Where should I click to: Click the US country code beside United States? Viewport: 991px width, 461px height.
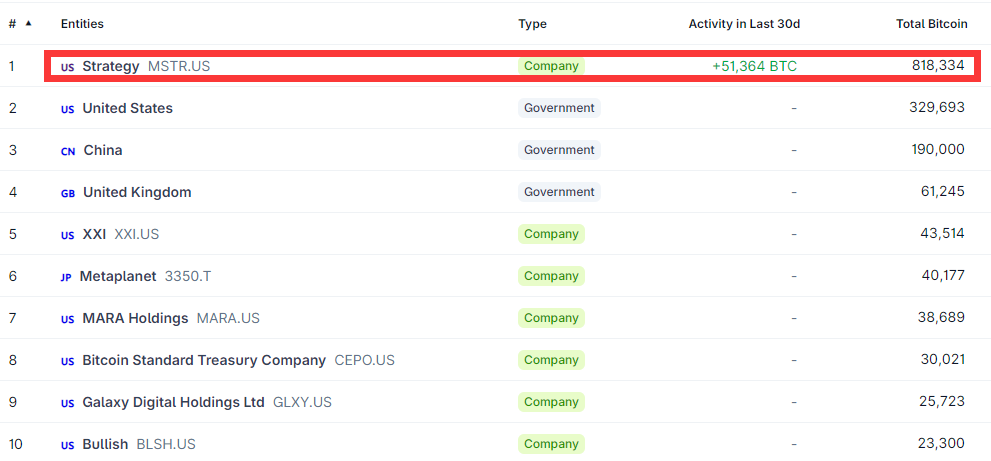[67, 109]
